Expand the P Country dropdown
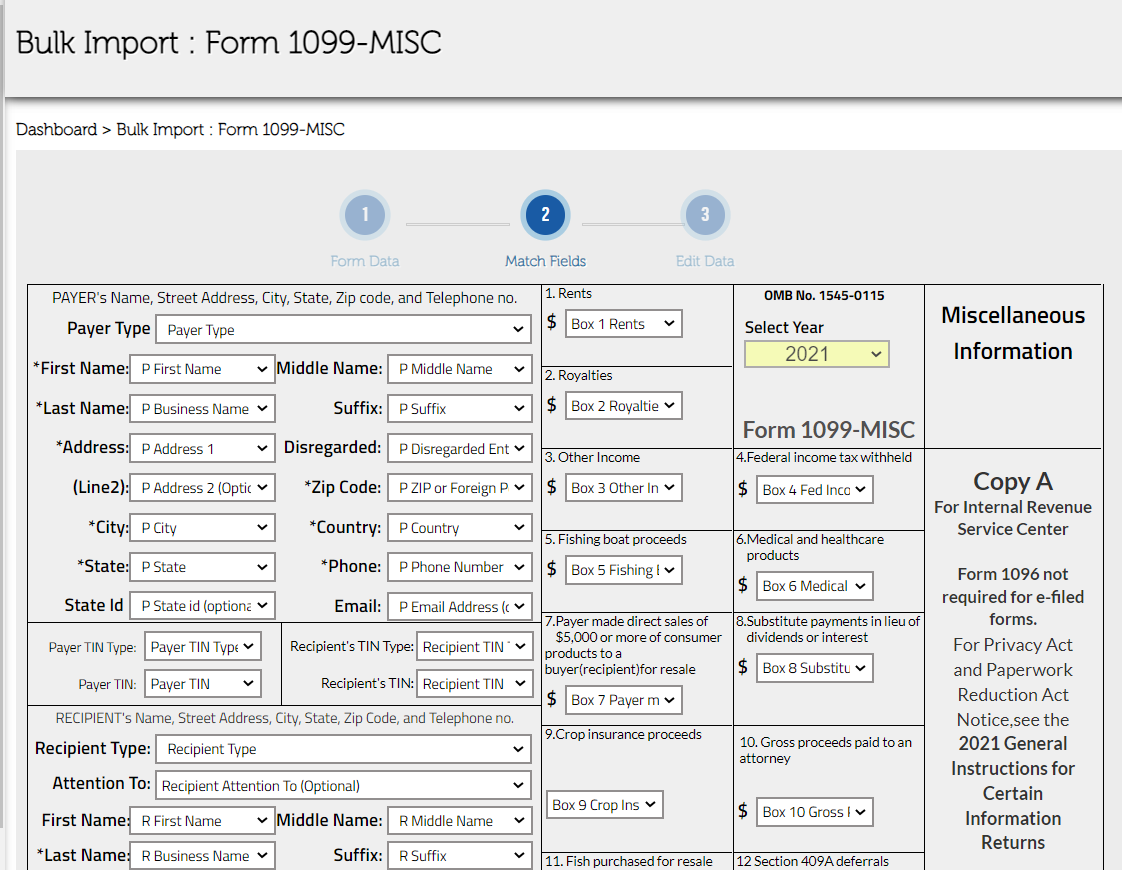1122x870 pixels. [459, 527]
